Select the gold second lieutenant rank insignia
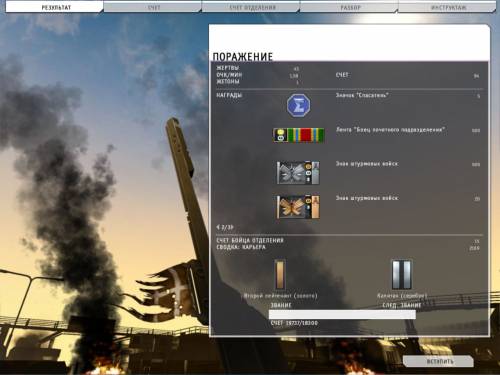 coord(279,275)
